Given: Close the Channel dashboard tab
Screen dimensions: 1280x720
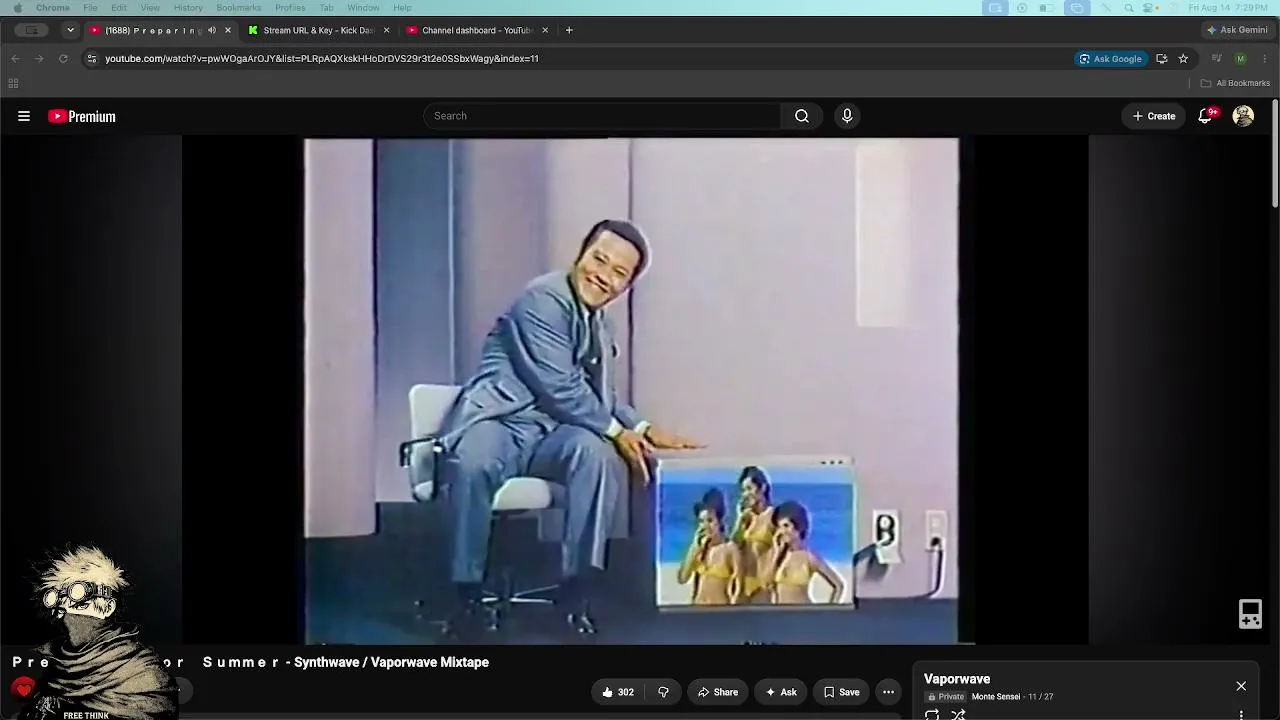Looking at the screenshot, I should click(x=545, y=30).
